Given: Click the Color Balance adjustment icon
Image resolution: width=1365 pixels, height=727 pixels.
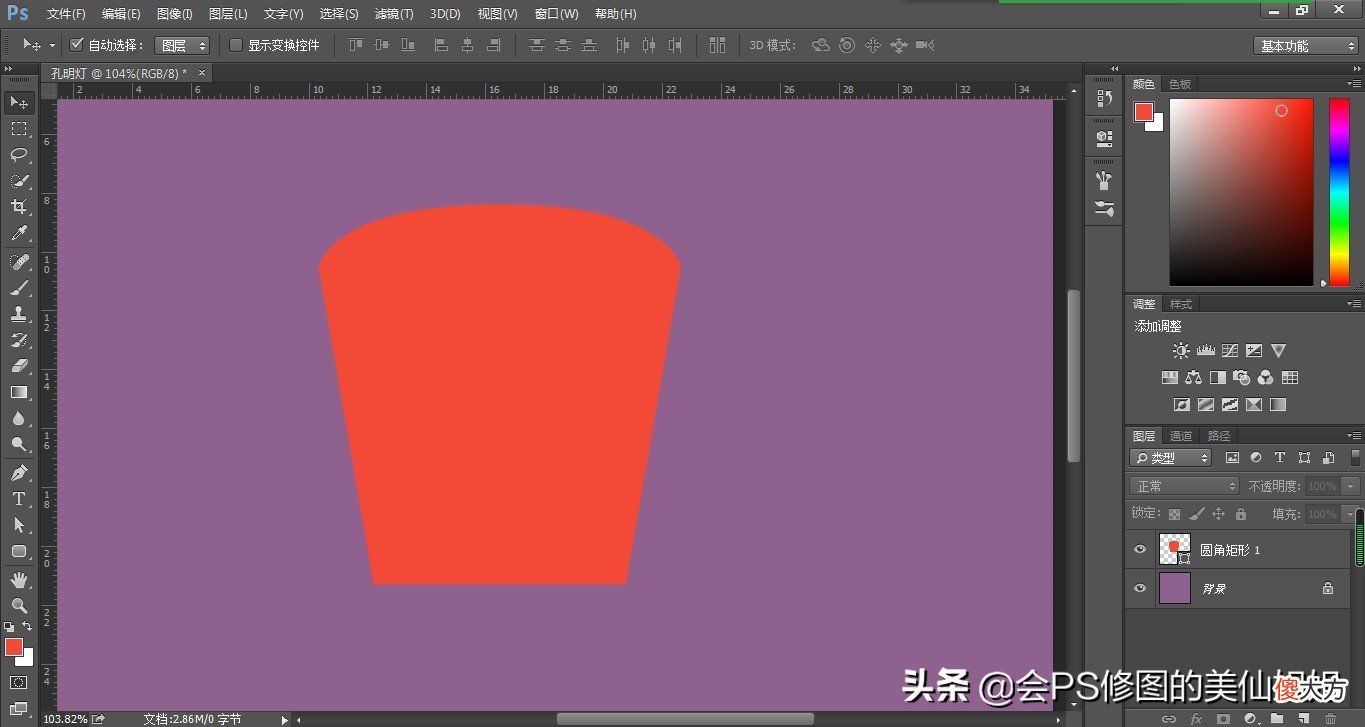Looking at the screenshot, I should (1193, 378).
